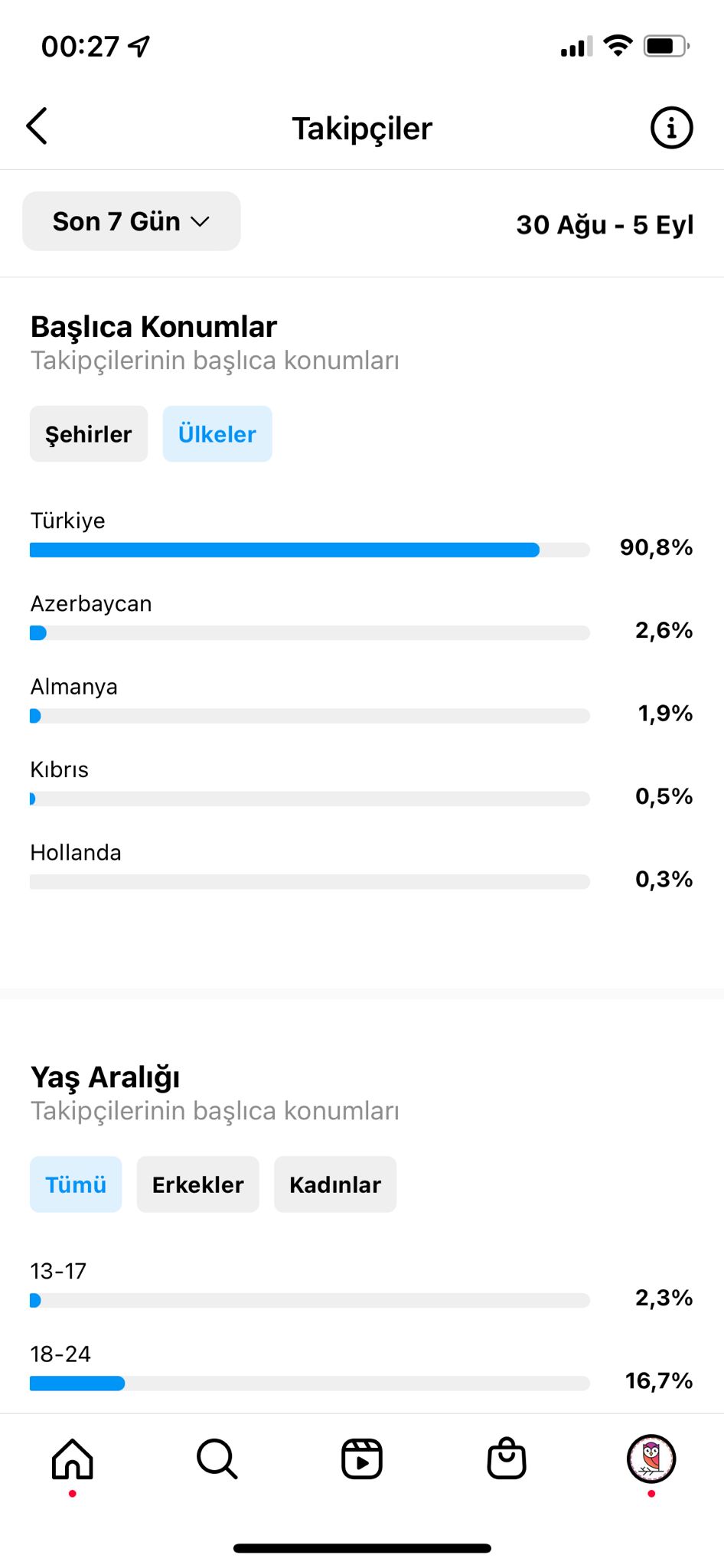Filter the age range by Kadınlar
This screenshot has height=1568, width=724.
[x=335, y=1184]
